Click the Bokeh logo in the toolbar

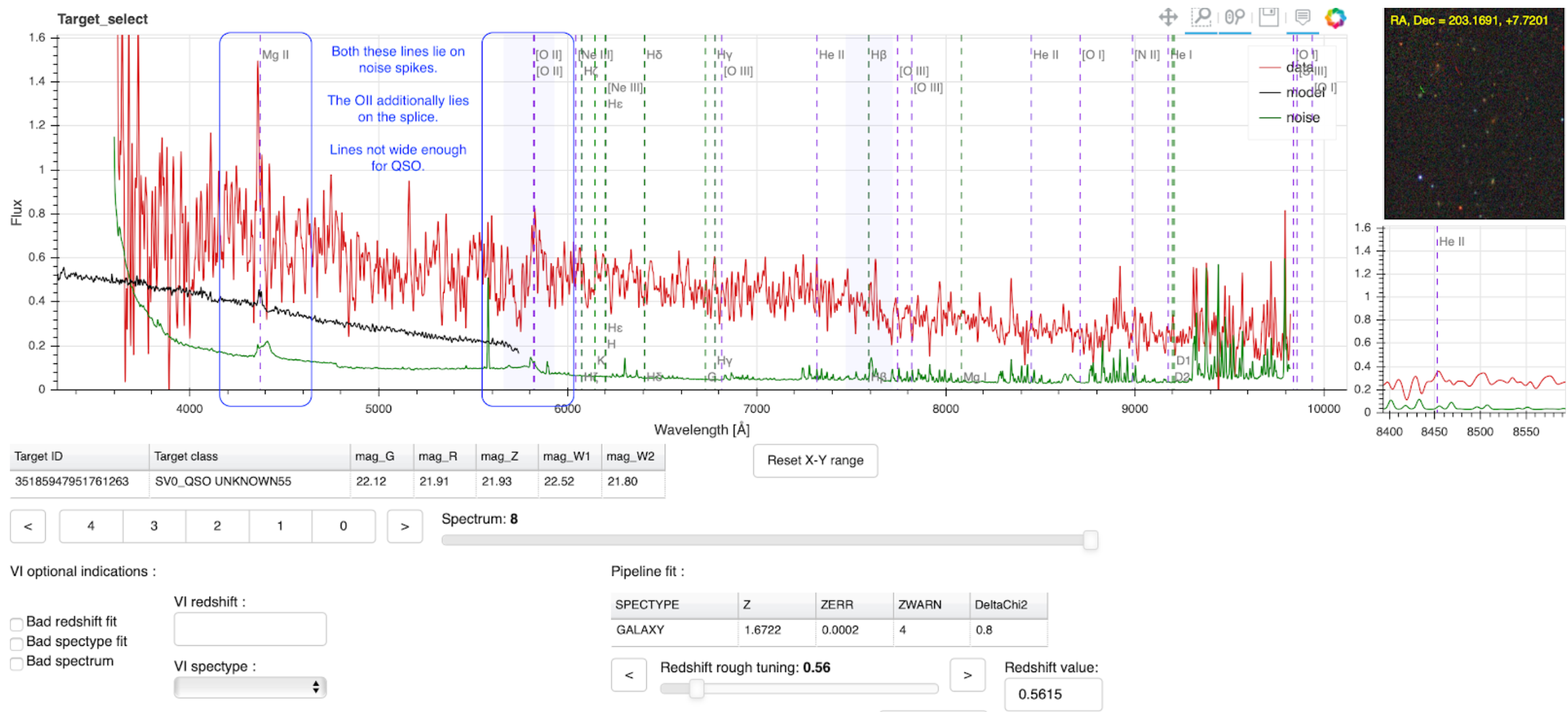point(1336,18)
